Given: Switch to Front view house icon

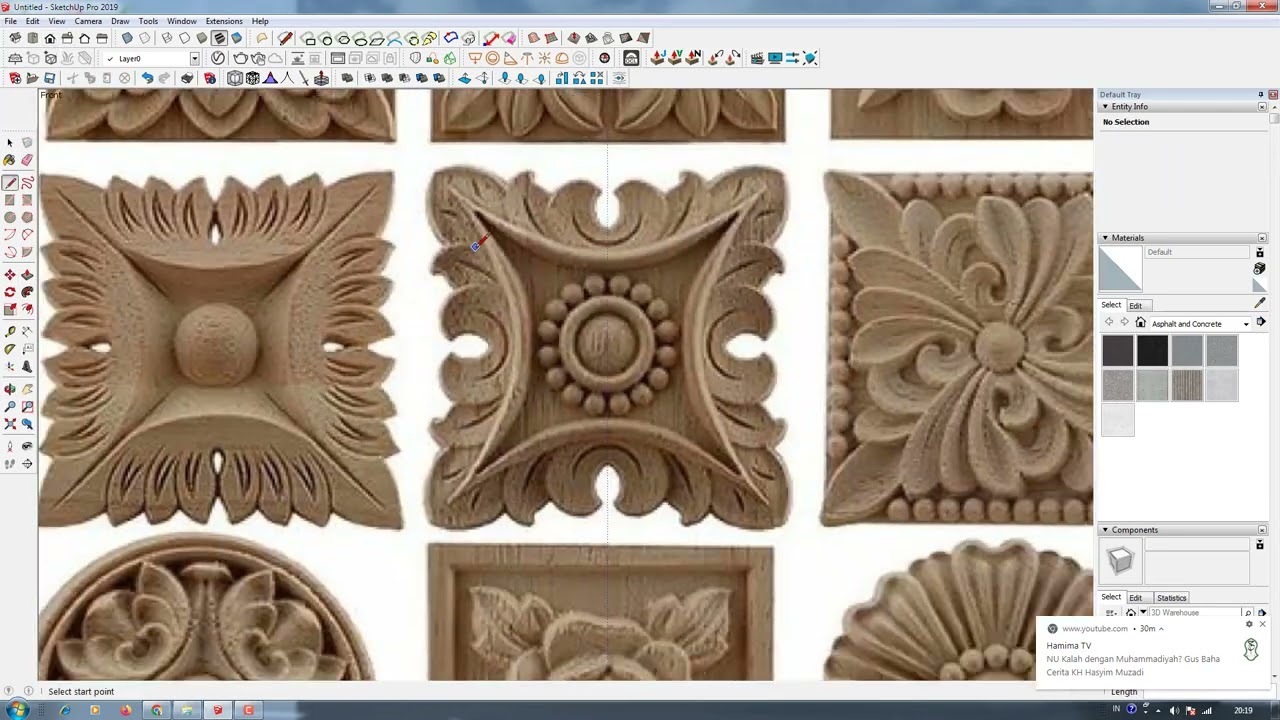Looking at the screenshot, I should click(x=50, y=38).
